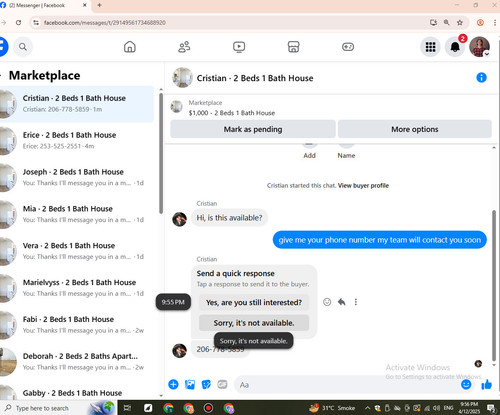The height and width of the screenshot is (415, 500).
Task: Open more actions plus icon in composer
Action: (x=173, y=385)
